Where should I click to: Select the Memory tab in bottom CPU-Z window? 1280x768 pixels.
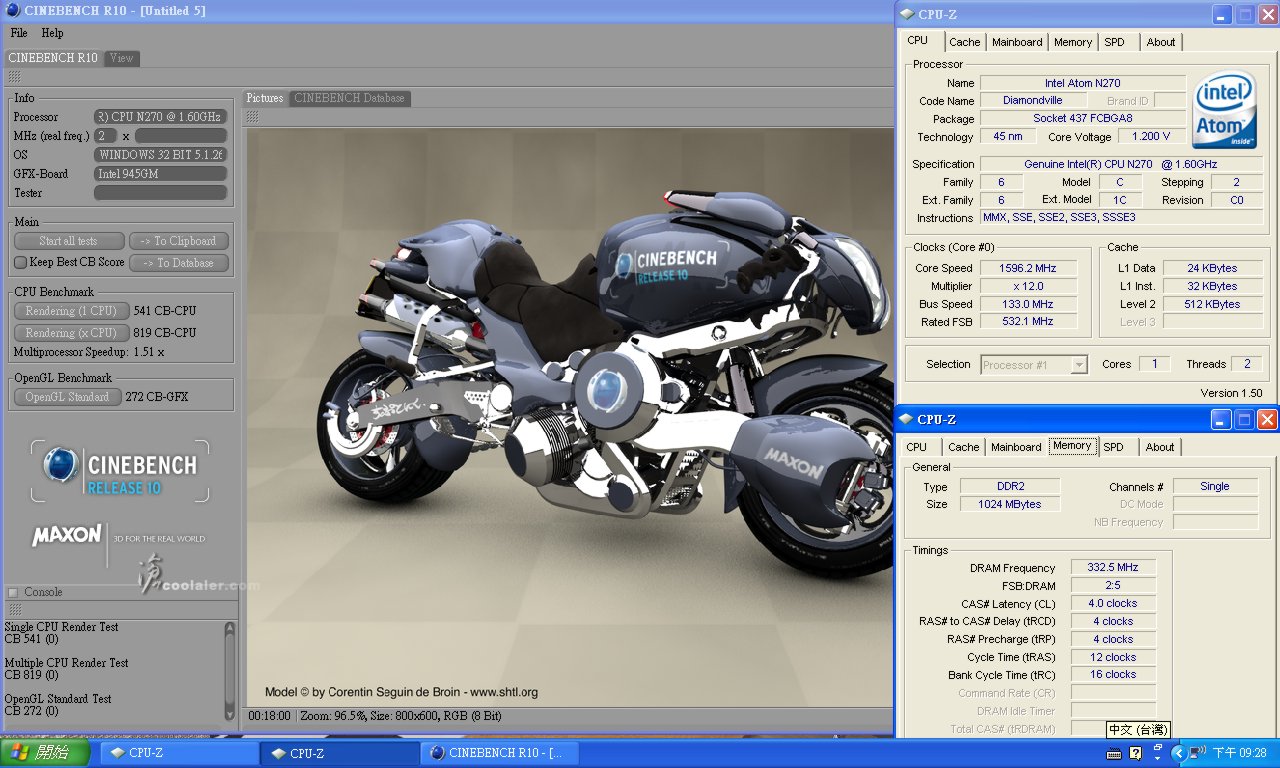pyautogui.click(x=1072, y=446)
